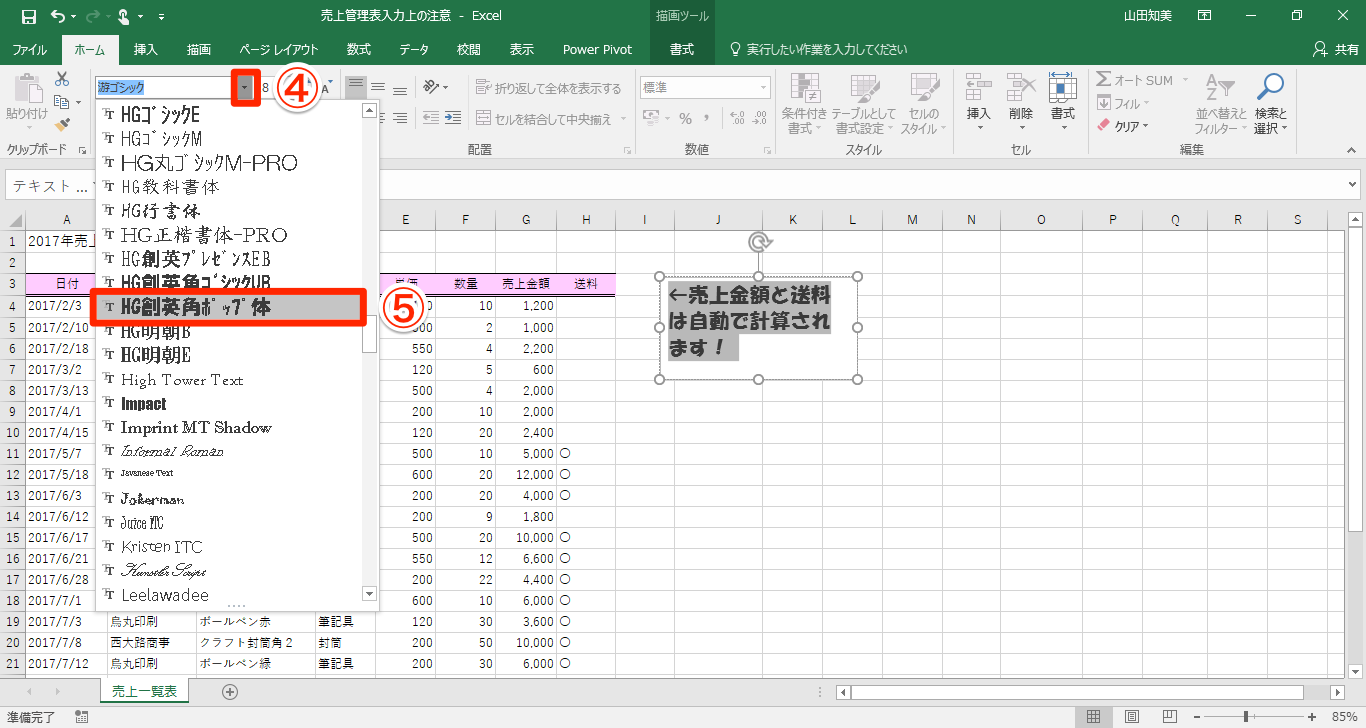The height and width of the screenshot is (728, 1366).
Task: Align text to the top
Action: tap(356, 88)
